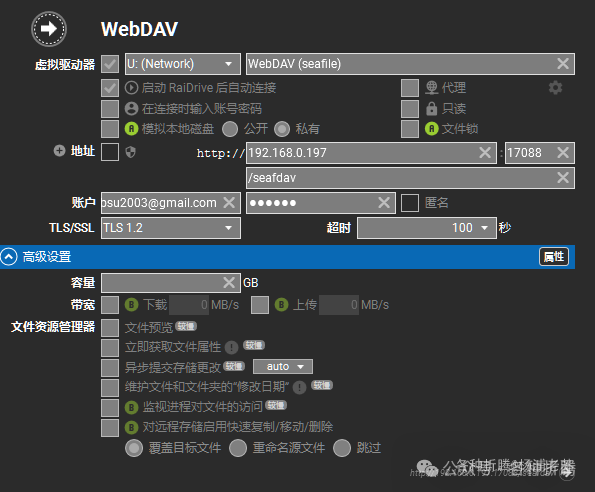Toggle the 匿名 anonymous checkbox
The height and width of the screenshot is (492, 595).
pos(410,203)
